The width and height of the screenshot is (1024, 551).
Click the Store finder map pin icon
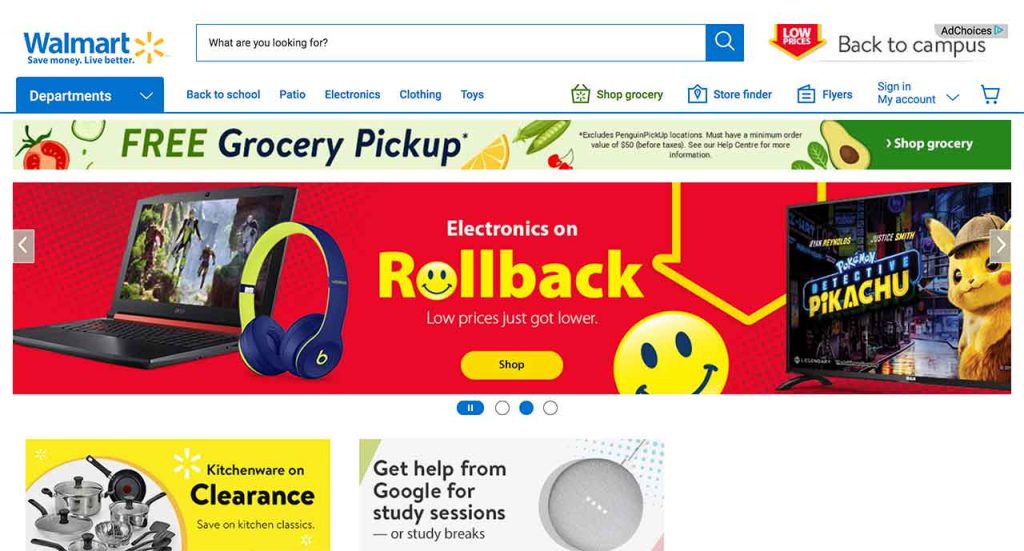click(x=697, y=94)
